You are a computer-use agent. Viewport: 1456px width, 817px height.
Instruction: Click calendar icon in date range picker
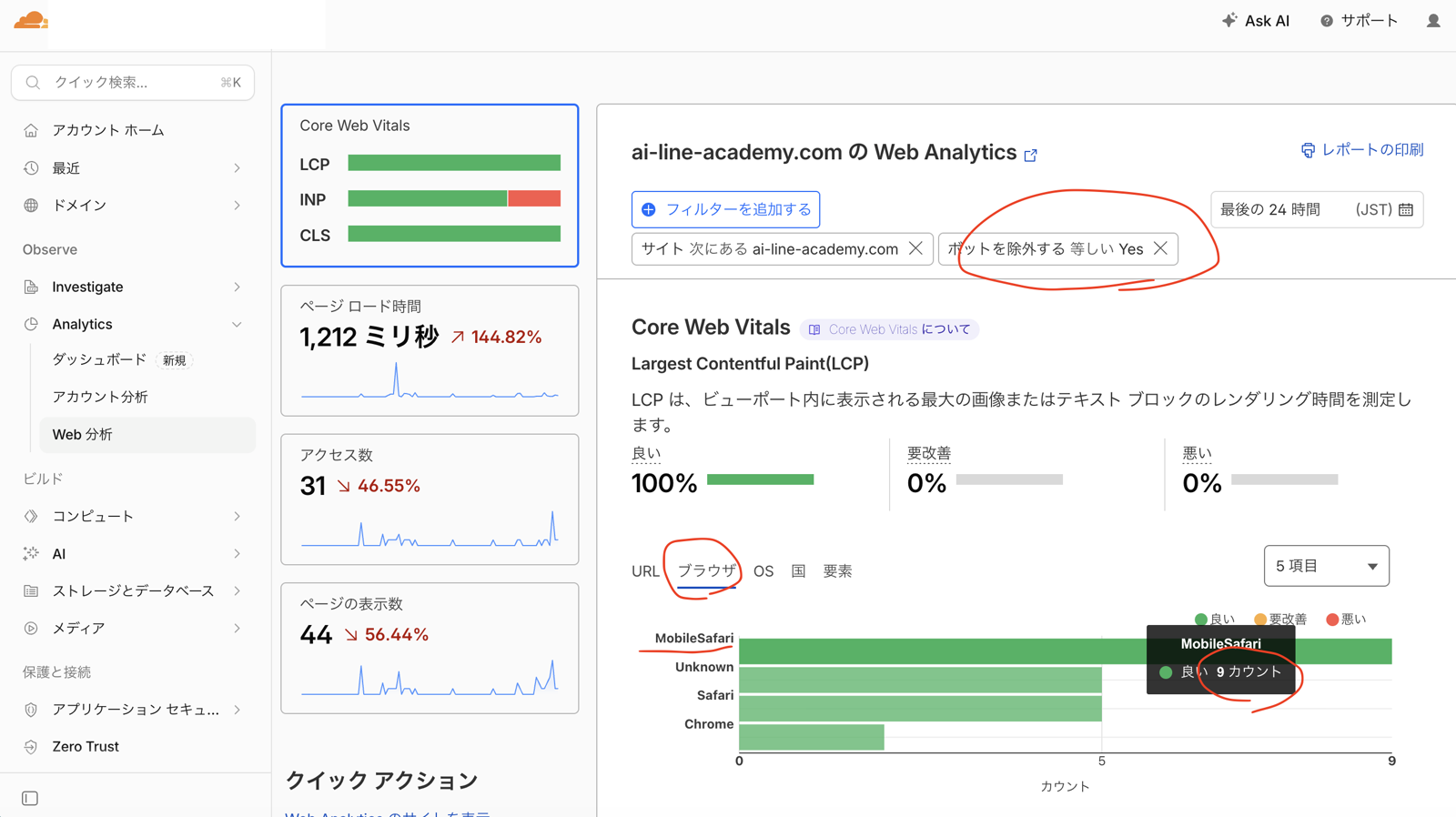(1406, 209)
